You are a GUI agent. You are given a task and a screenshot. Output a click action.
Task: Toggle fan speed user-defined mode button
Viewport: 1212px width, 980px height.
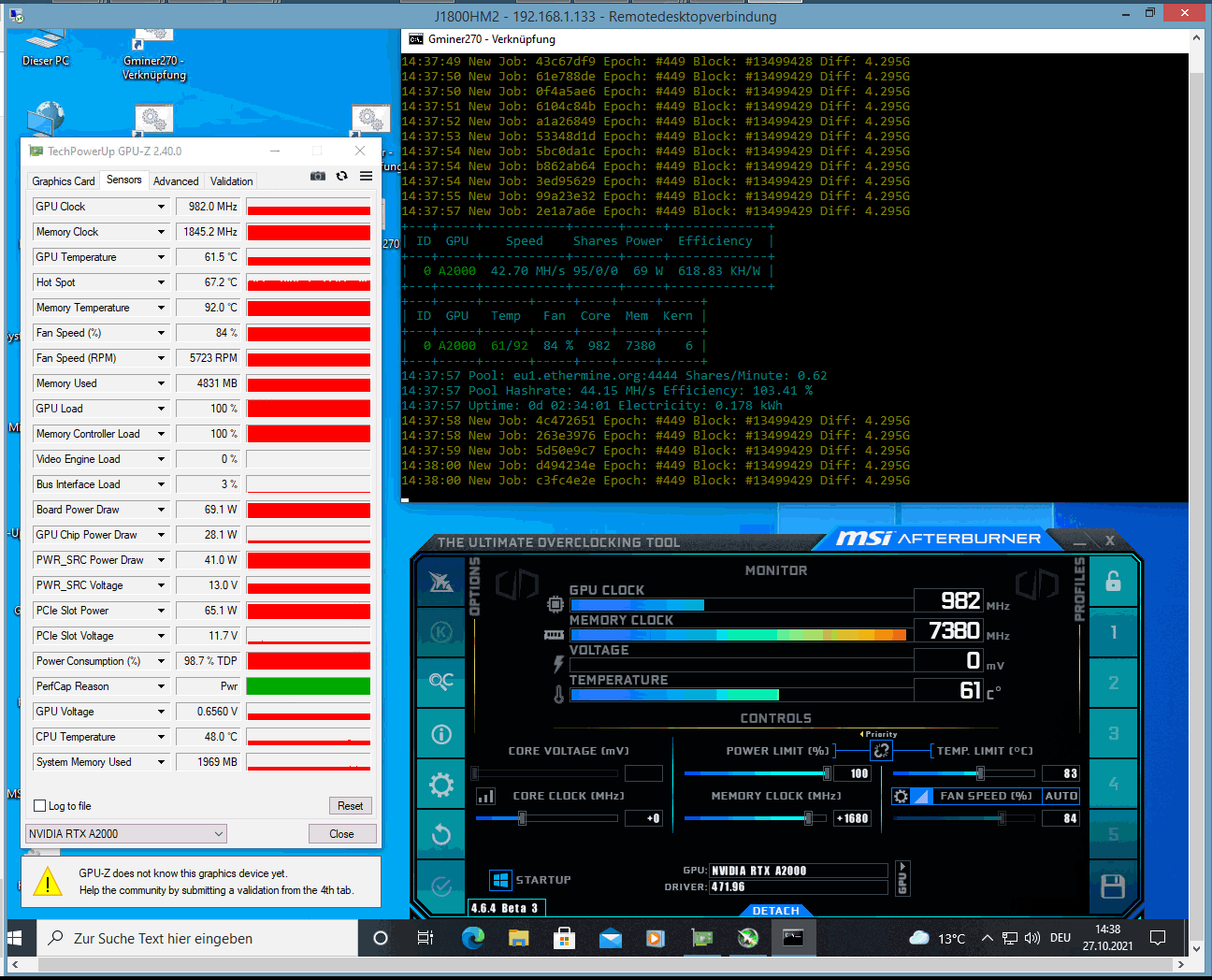(x=920, y=796)
